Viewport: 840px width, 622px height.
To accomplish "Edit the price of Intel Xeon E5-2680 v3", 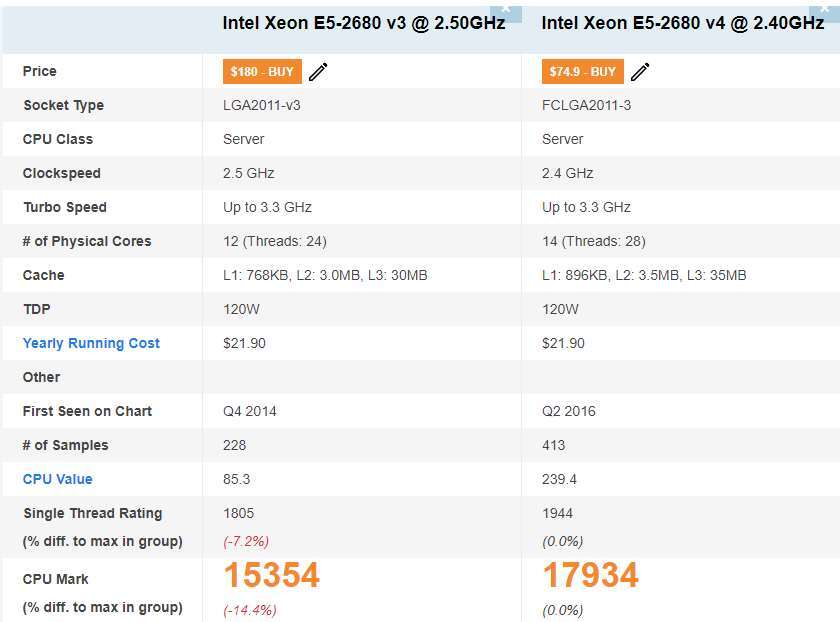I will [318, 71].
